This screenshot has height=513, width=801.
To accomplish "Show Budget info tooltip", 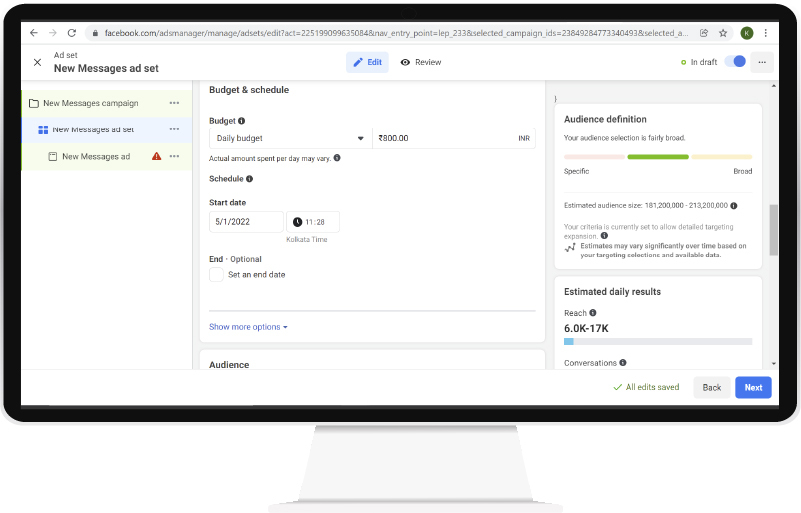I will (242, 121).
